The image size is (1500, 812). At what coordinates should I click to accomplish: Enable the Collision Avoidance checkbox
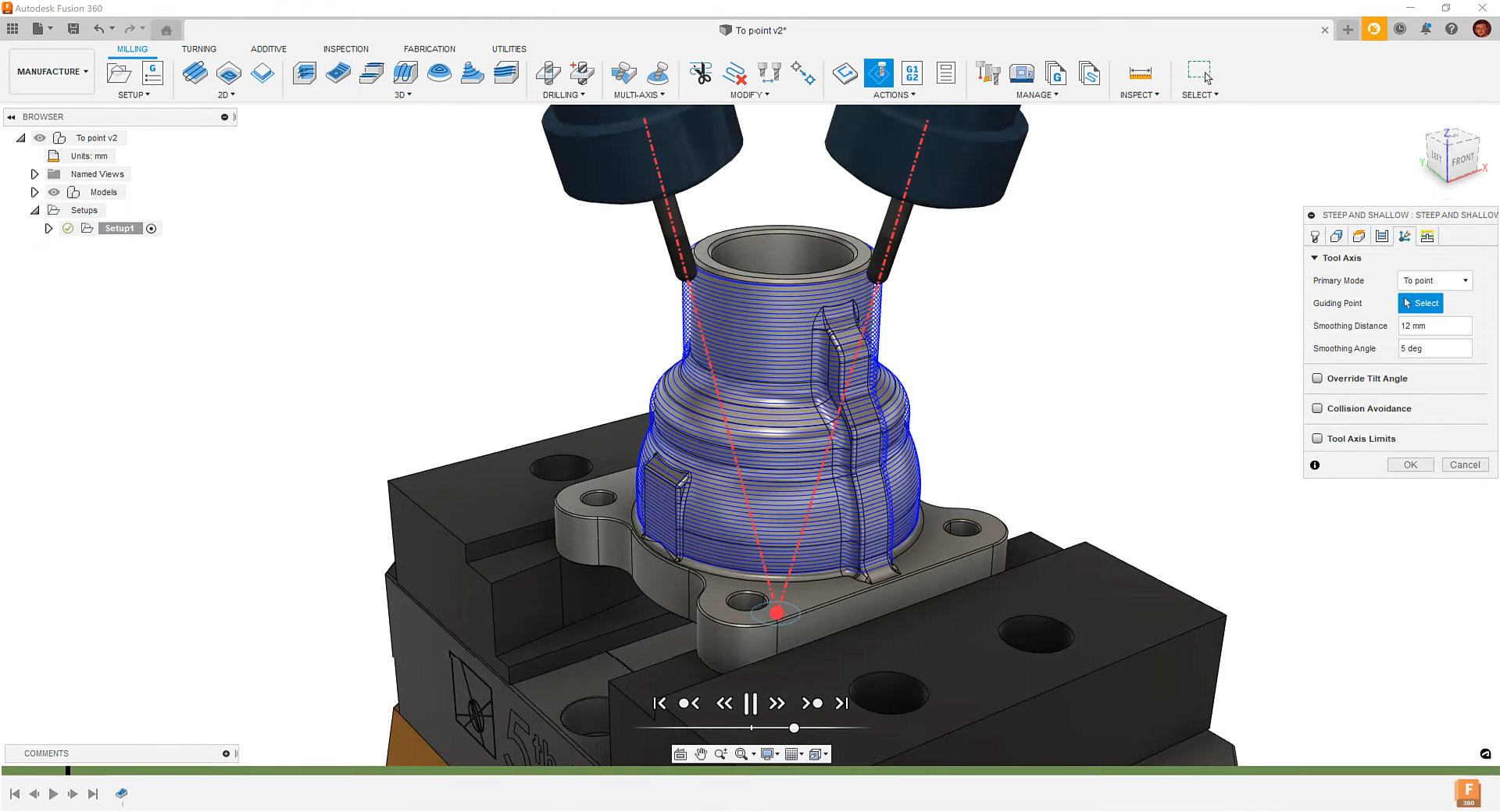tap(1317, 408)
